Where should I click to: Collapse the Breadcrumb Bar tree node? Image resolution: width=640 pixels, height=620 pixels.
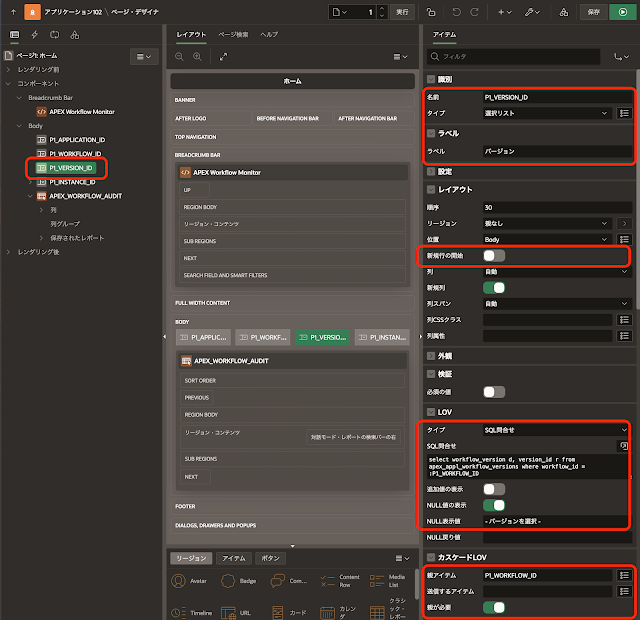19,98
